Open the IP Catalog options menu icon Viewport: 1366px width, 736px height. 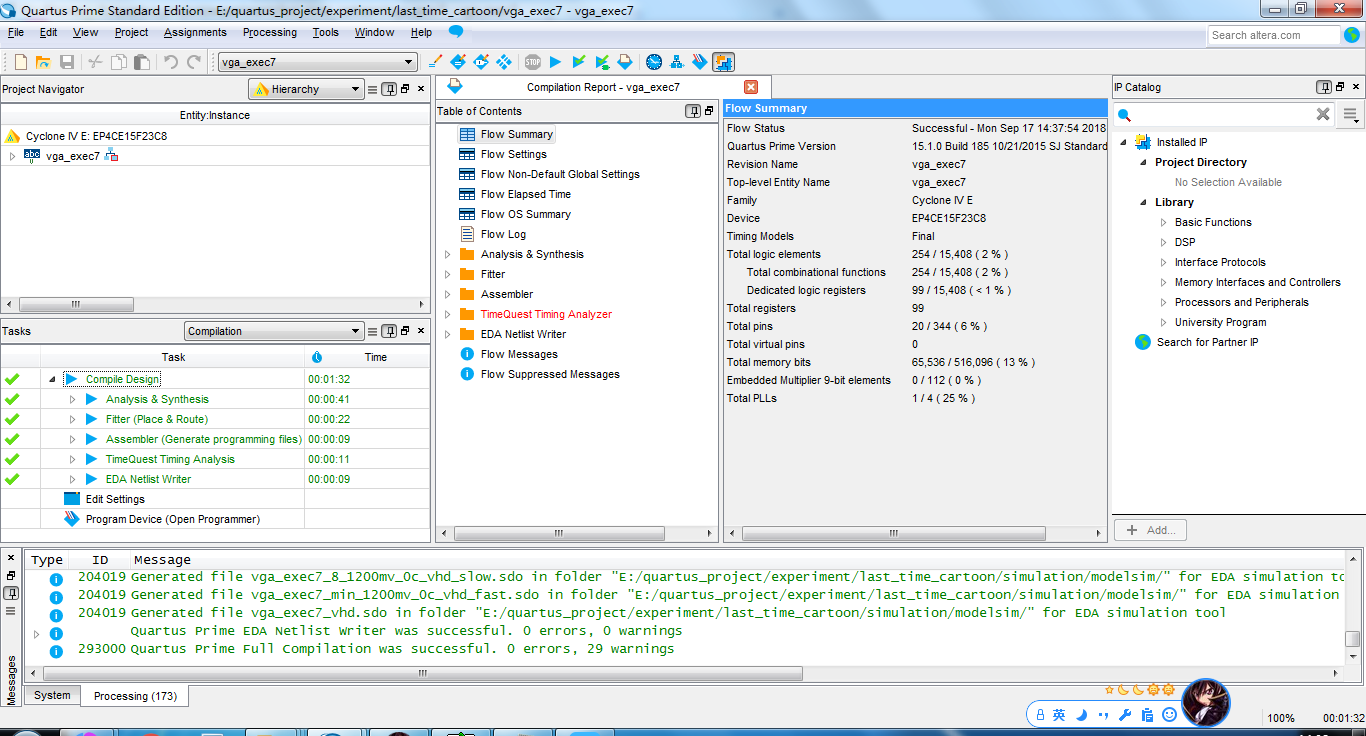[x=1351, y=115]
